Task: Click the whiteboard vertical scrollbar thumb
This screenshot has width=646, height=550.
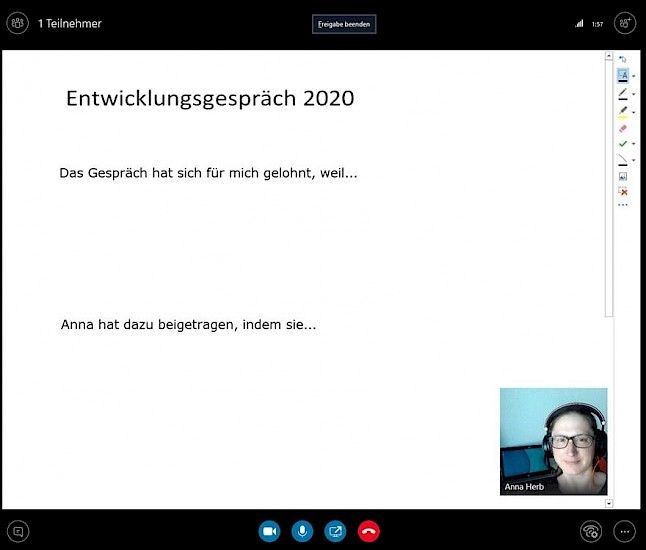Action: 609,189
